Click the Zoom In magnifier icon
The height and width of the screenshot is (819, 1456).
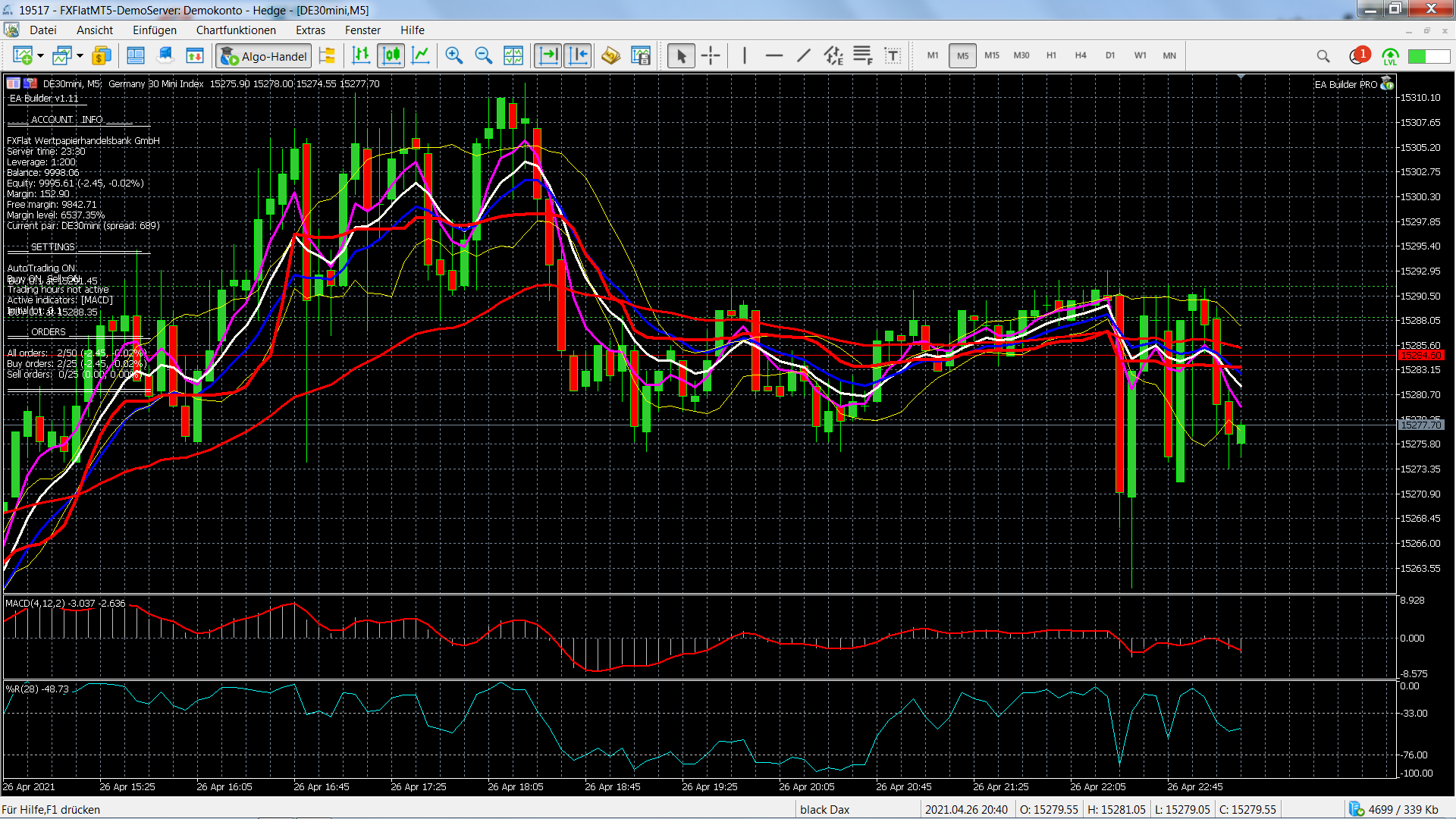coord(453,55)
